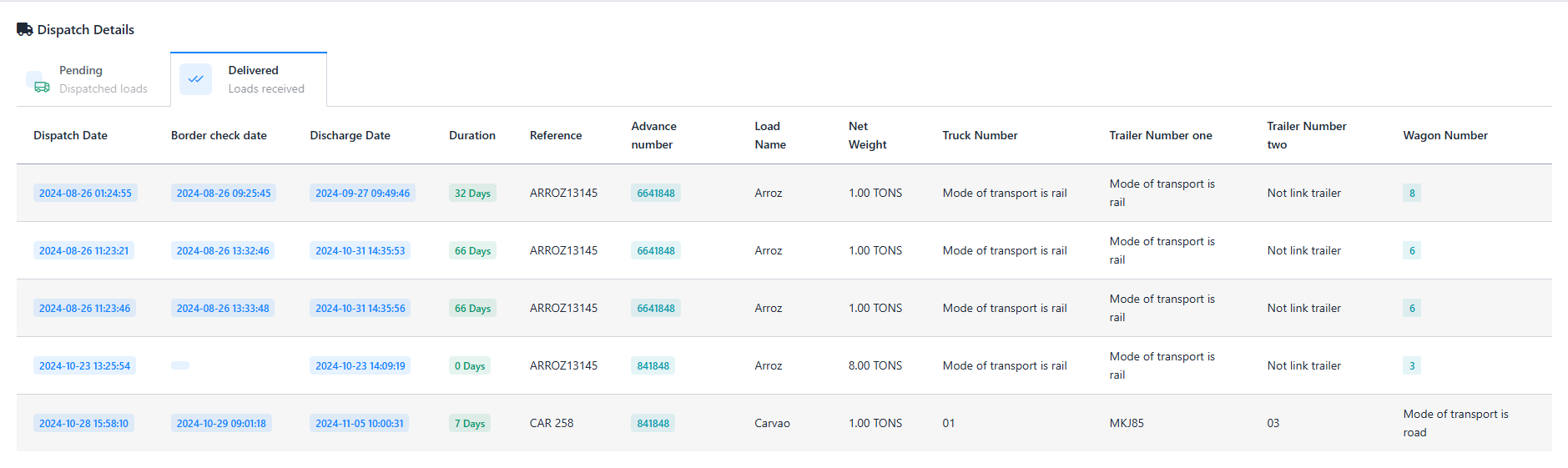Click the Pending tab truck icon

(x=41, y=86)
